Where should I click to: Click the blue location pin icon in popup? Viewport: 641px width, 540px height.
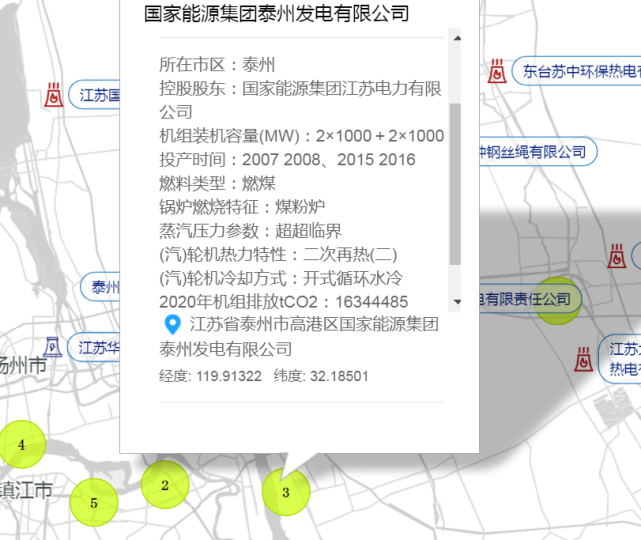point(173,325)
